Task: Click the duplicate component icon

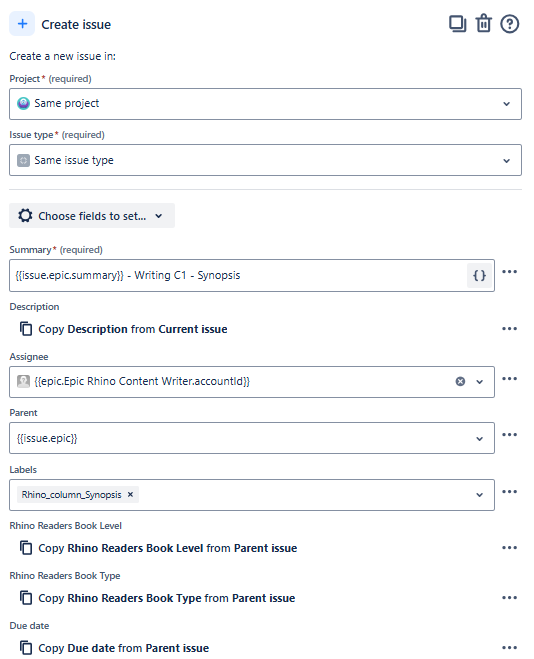Action: [458, 24]
